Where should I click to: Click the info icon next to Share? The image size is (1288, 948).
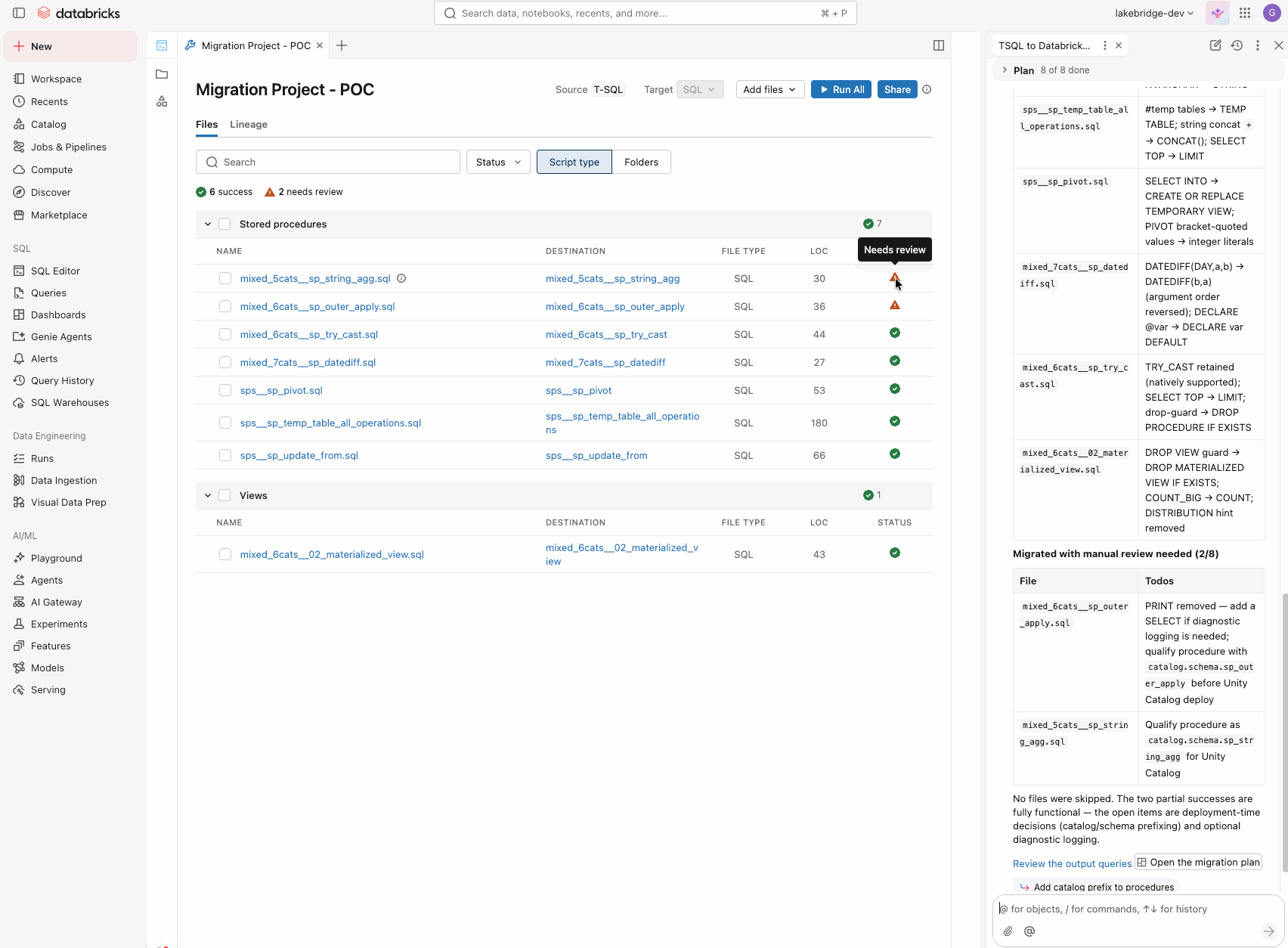(x=927, y=89)
